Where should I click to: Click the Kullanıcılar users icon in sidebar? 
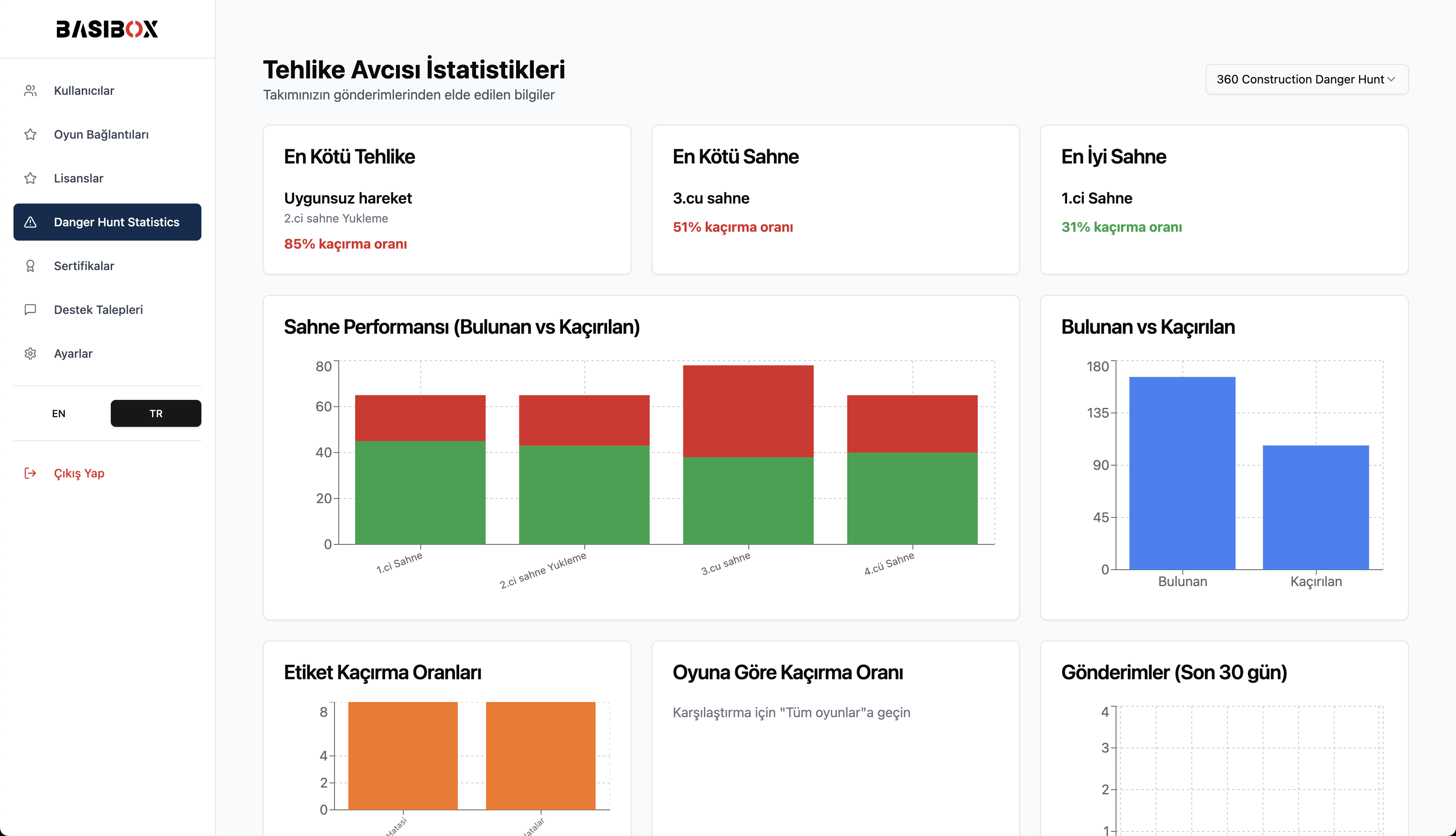pyautogui.click(x=30, y=90)
